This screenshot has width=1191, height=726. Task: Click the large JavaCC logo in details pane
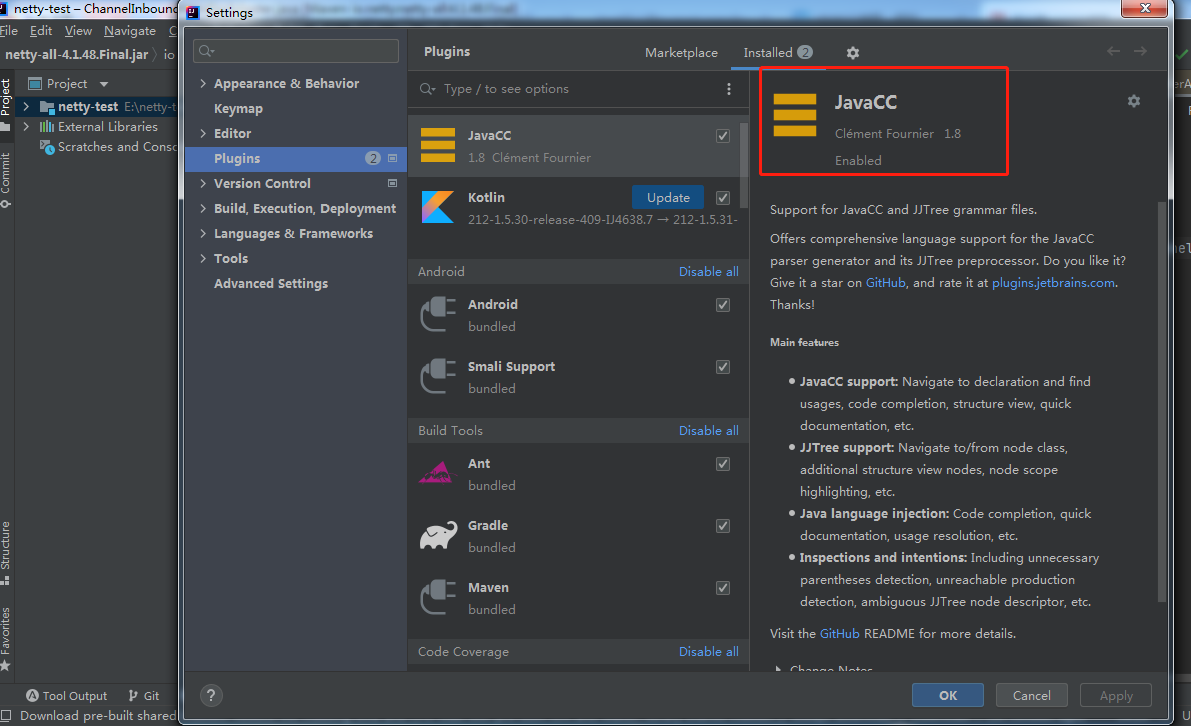click(795, 115)
